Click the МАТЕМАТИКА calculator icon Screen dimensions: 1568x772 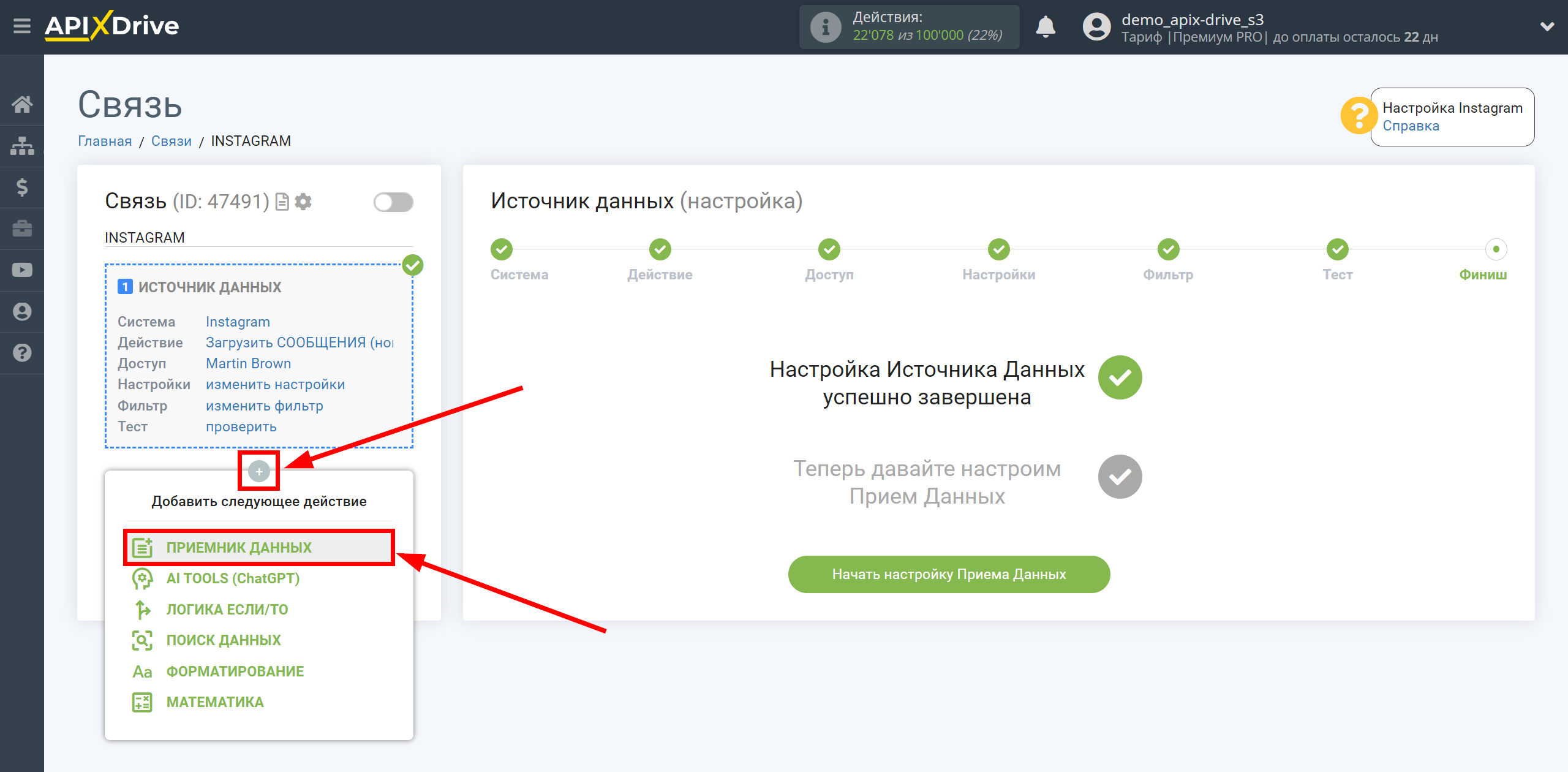point(142,702)
